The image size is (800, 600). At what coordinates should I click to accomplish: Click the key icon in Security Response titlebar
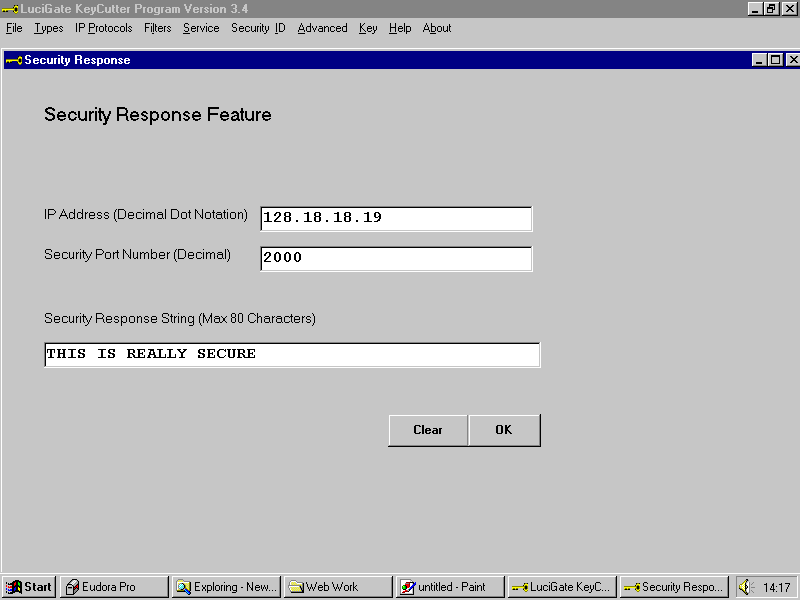(x=14, y=60)
